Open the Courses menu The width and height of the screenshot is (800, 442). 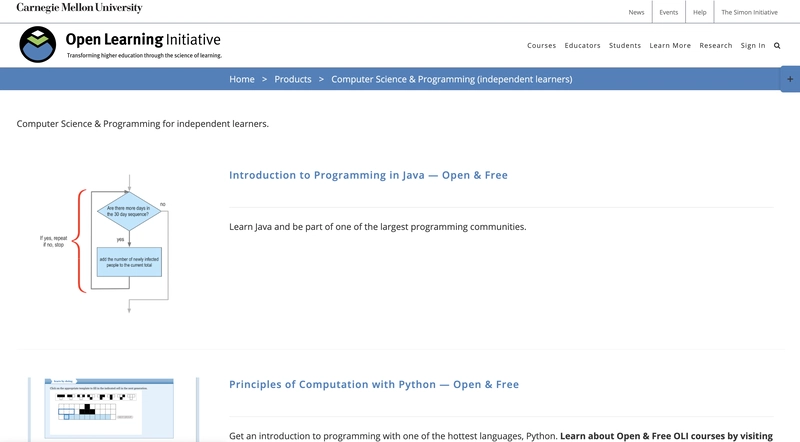[541, 45]
